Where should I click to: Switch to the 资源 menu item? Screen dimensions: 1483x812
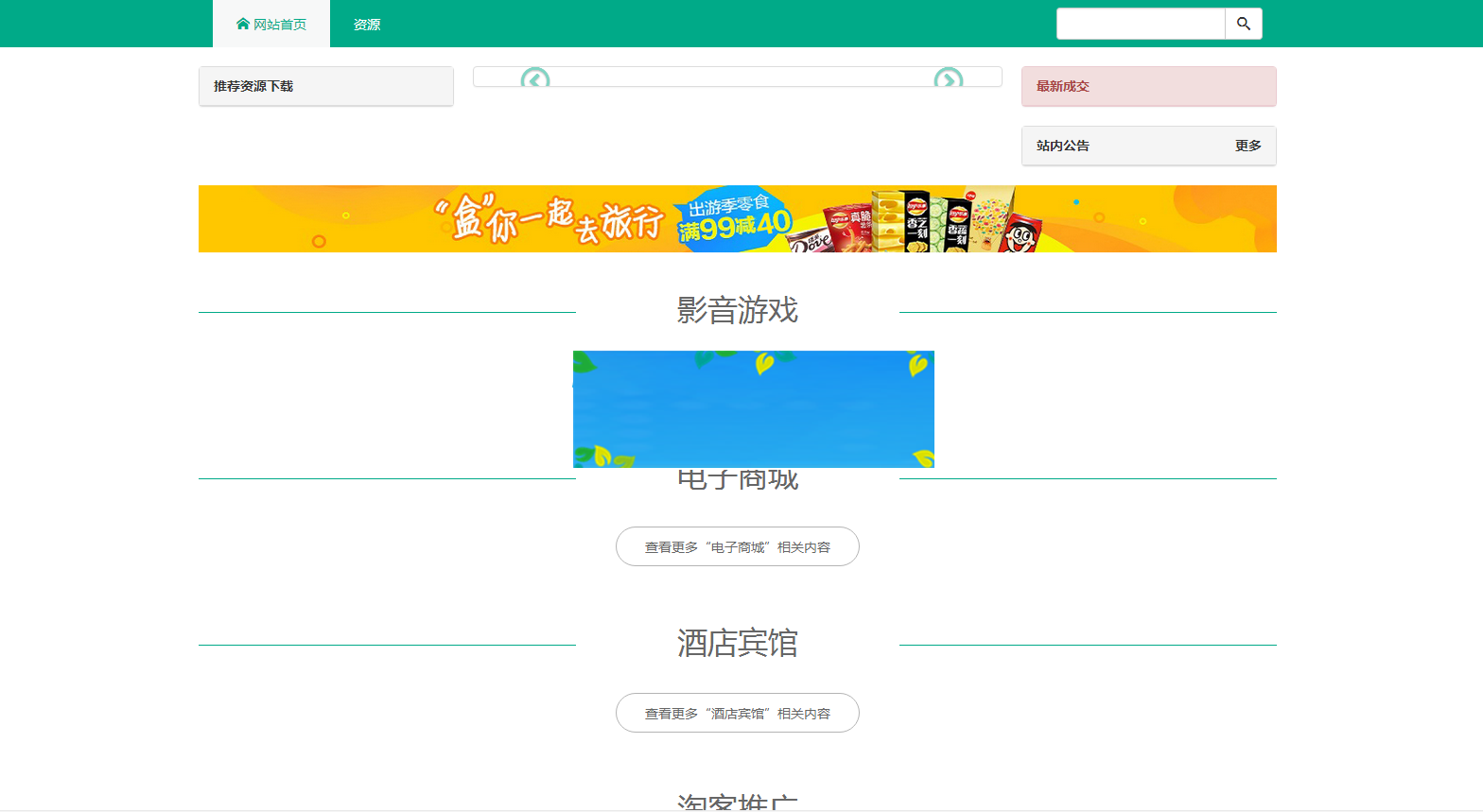[367, 25]
